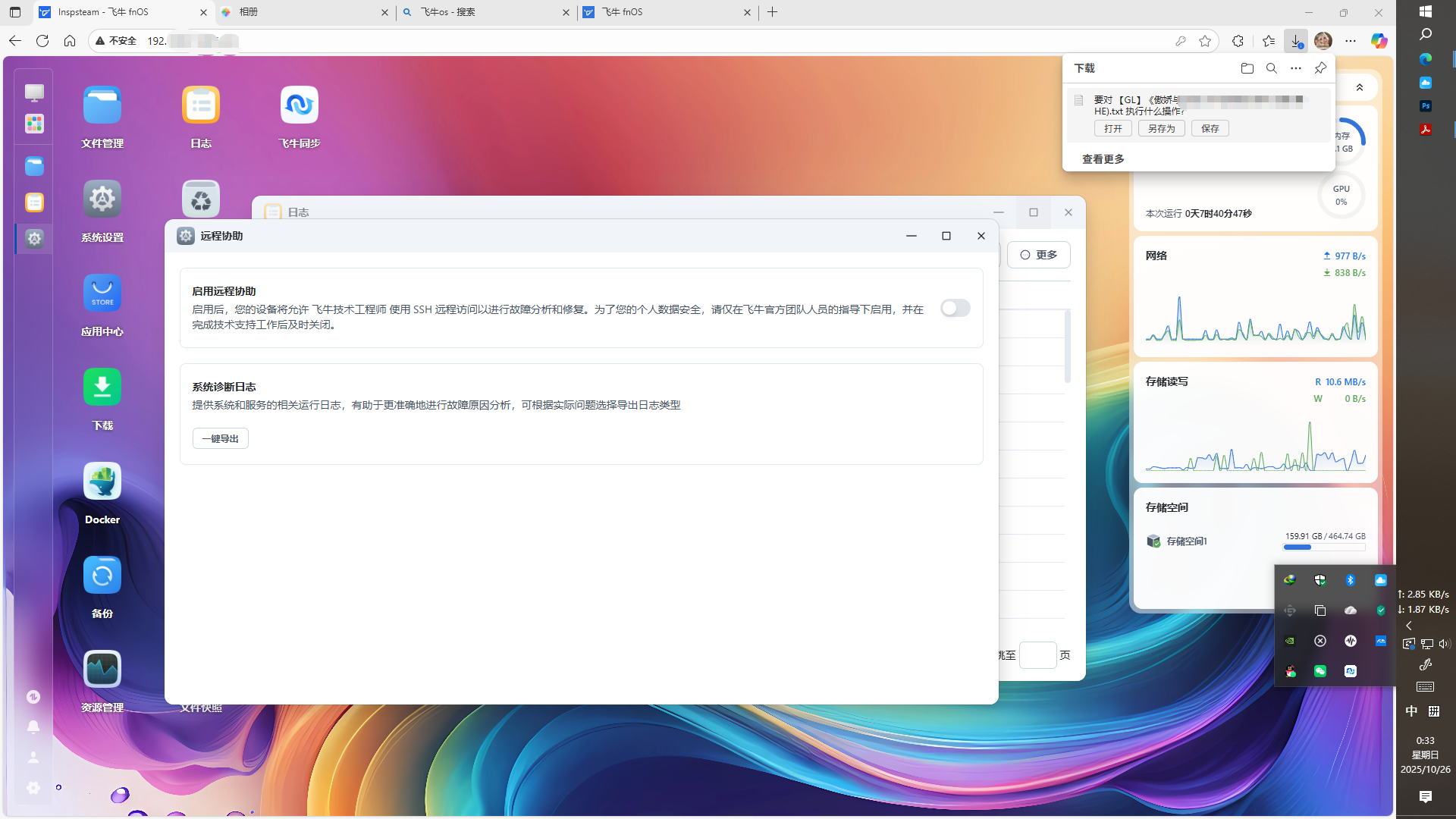The image size is (1456, 819).
Task: Click the 存储空间1 usage bar
Action: coord(1326,547)
